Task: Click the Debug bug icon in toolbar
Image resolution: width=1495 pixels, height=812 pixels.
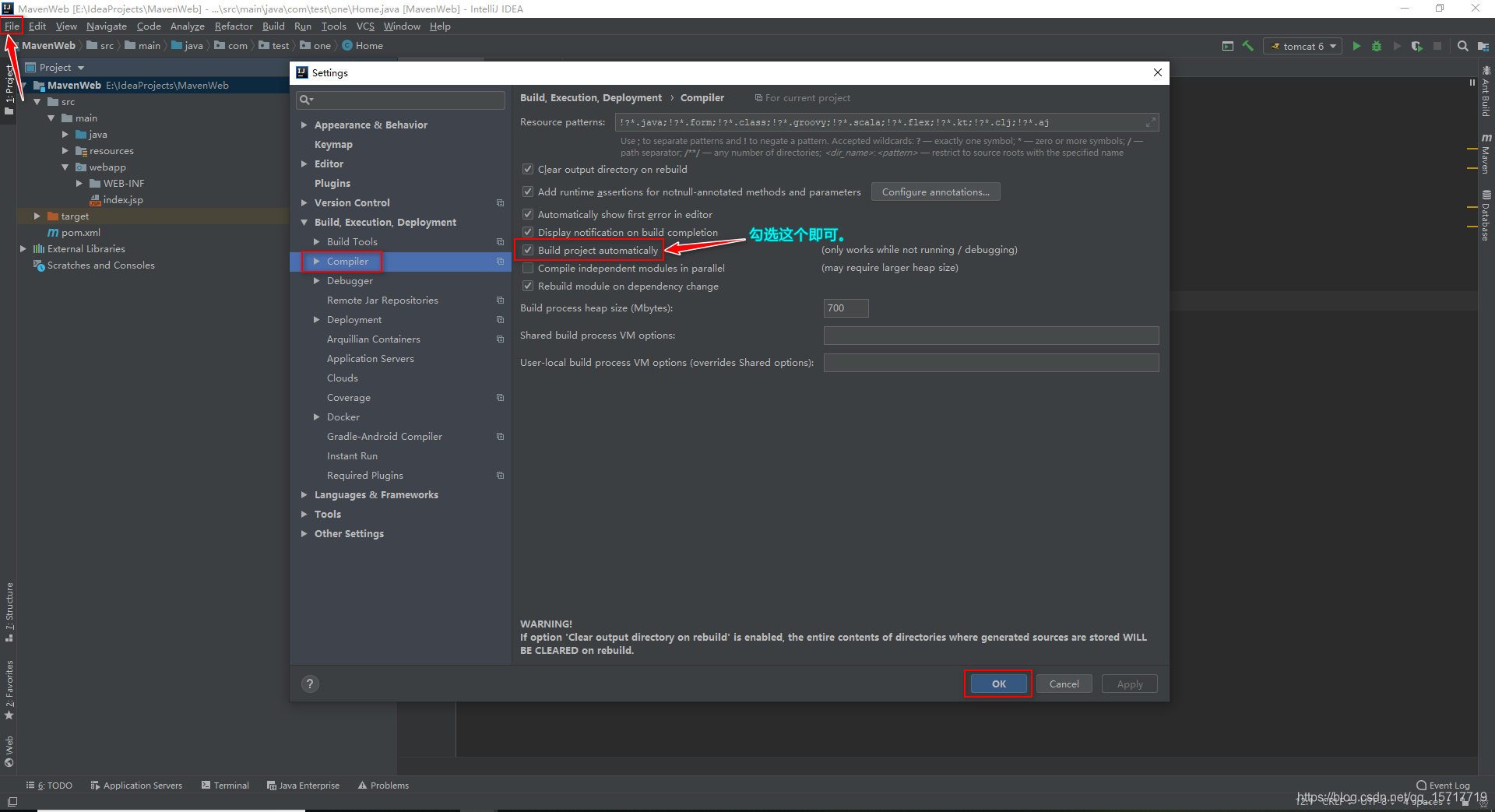Action: click(1377, 47)
